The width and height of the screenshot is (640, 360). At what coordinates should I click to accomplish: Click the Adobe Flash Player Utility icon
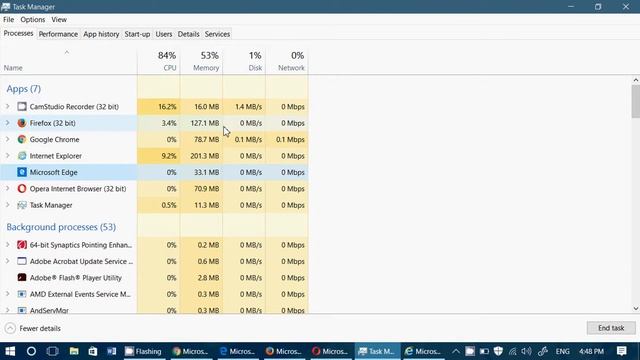[22, 278]
